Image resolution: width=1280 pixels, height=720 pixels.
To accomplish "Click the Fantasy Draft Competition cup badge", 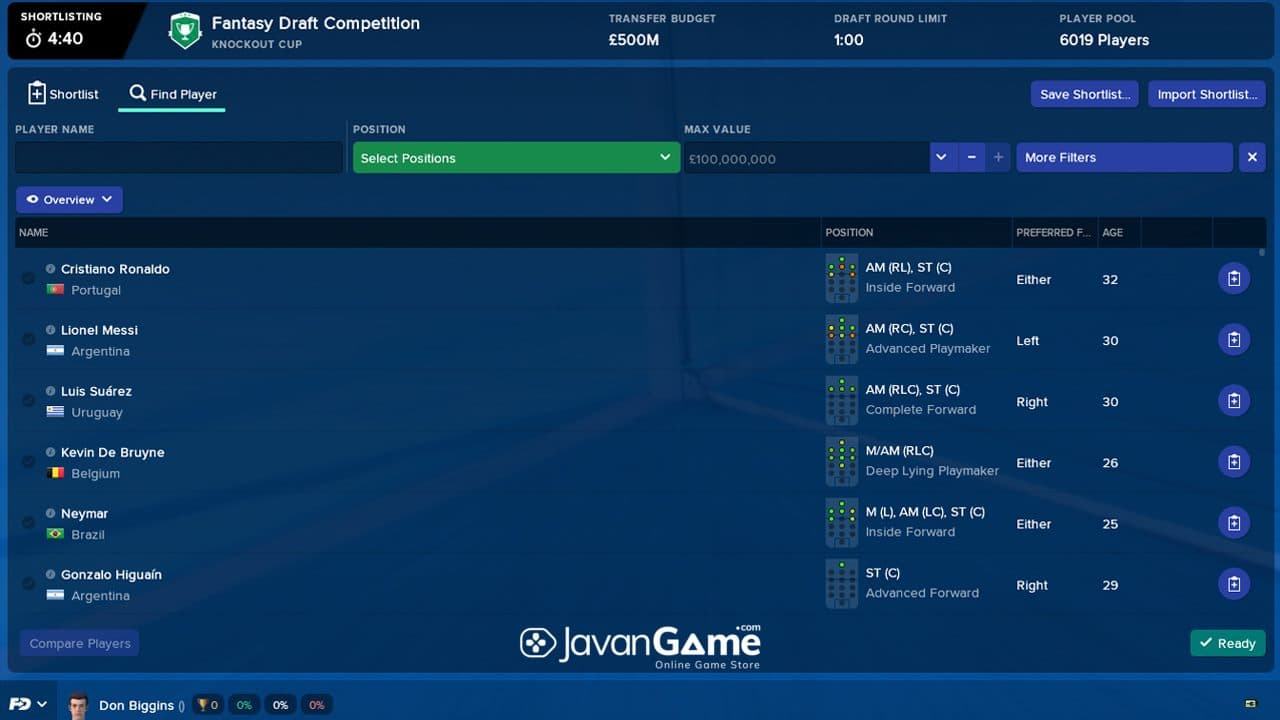I will click(185, 31).
